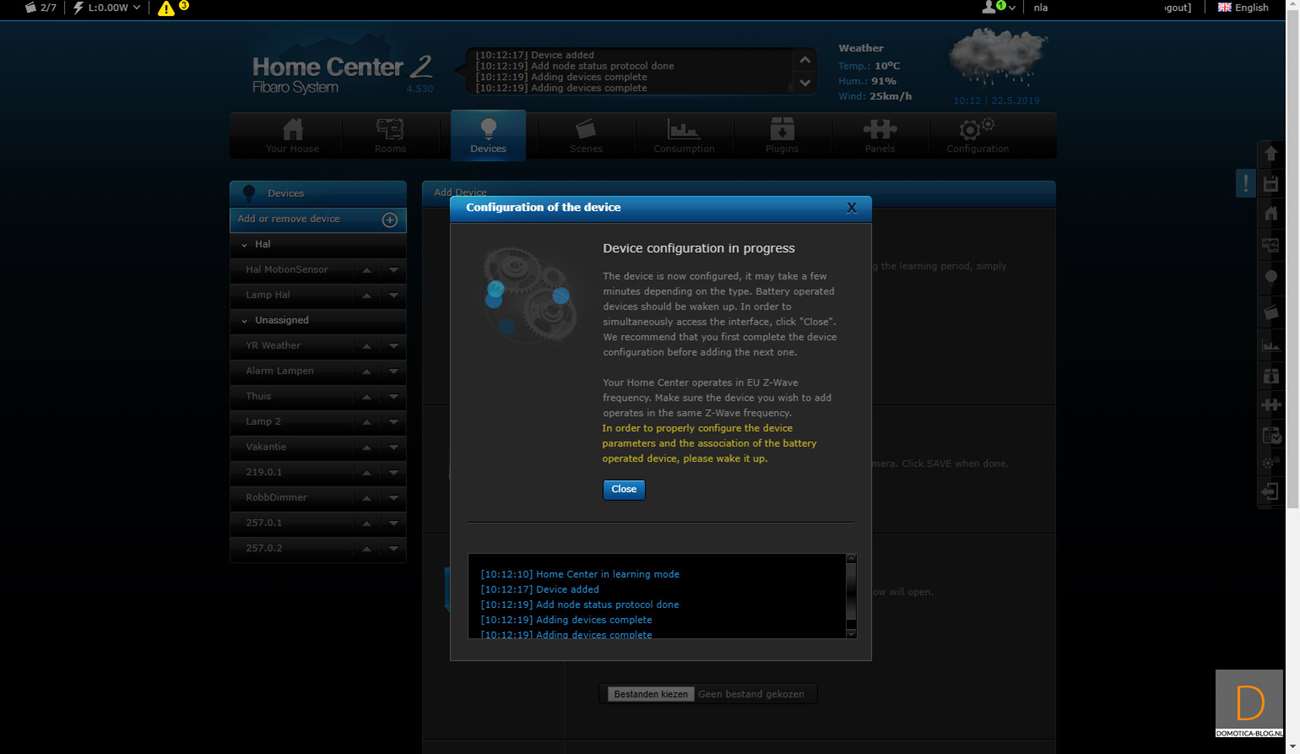Move YR Weather up in list
Screen dimensions: 1300x754
tap(367, 346)
